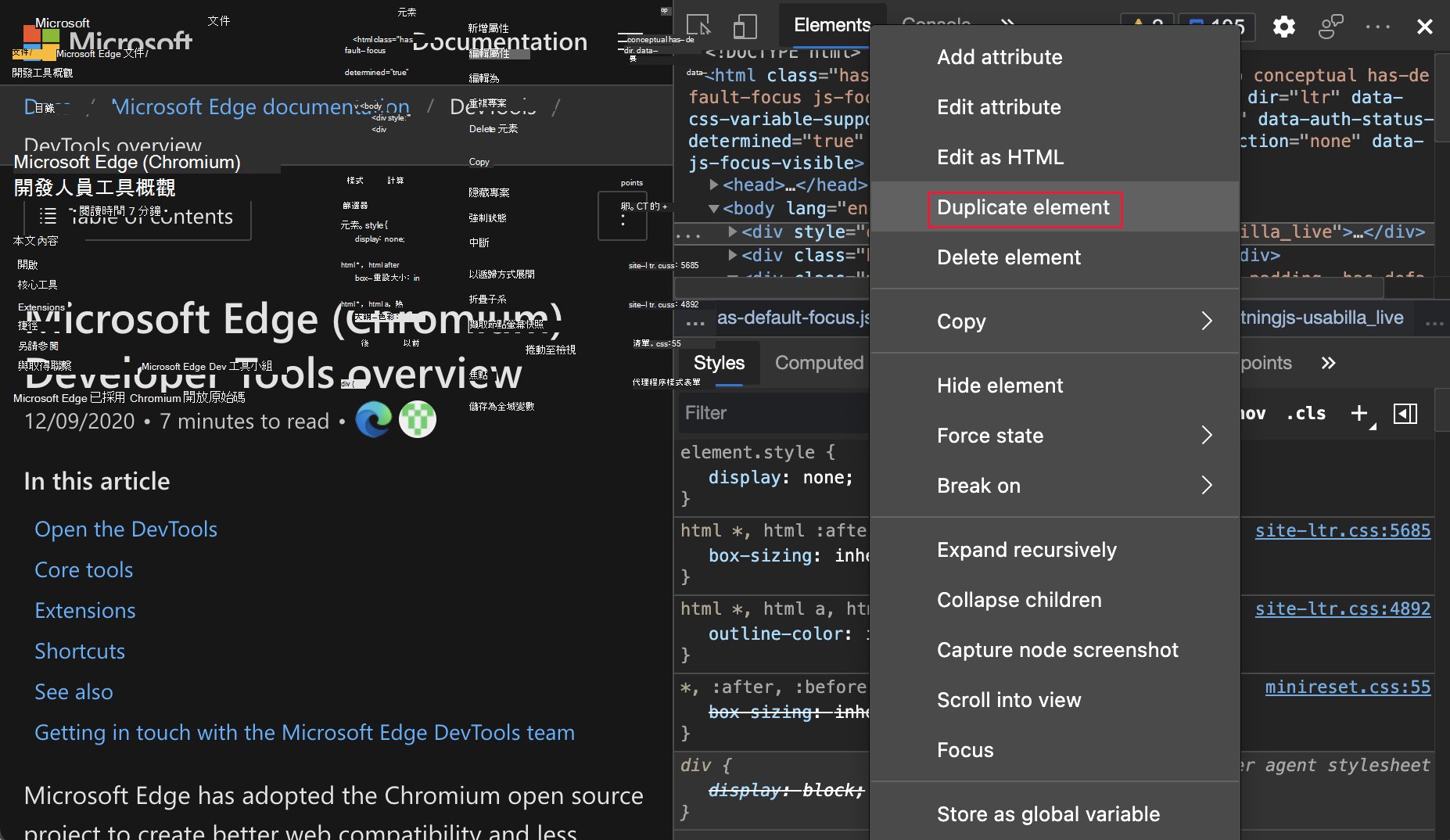
Task: Open DevTools settings gear
Action: (x=1283, y=27)
